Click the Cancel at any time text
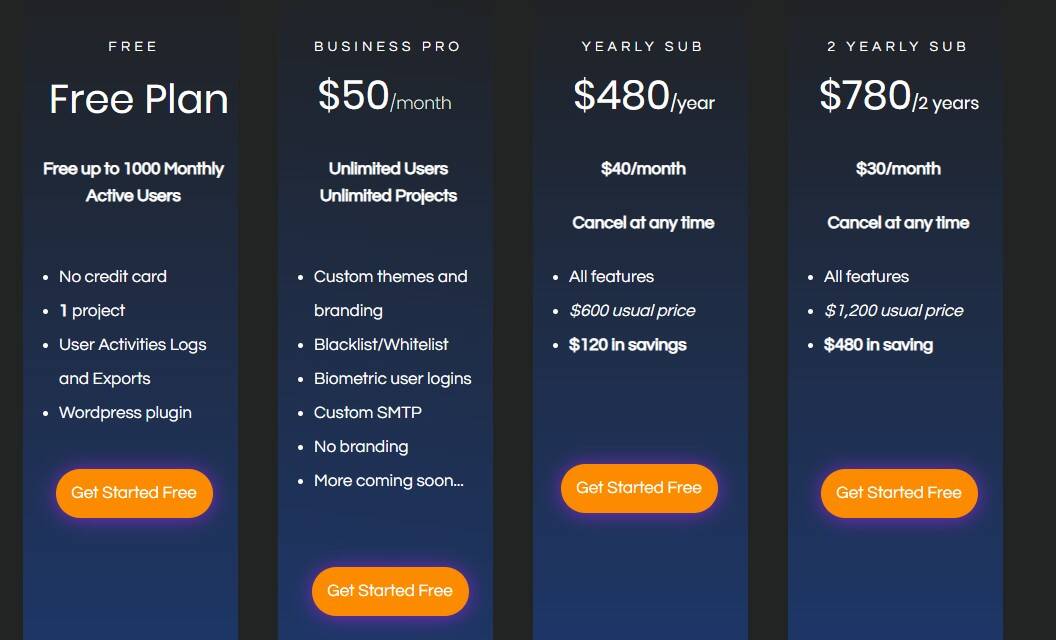This screenshot has width=1056, height=640. click(643, 222)
